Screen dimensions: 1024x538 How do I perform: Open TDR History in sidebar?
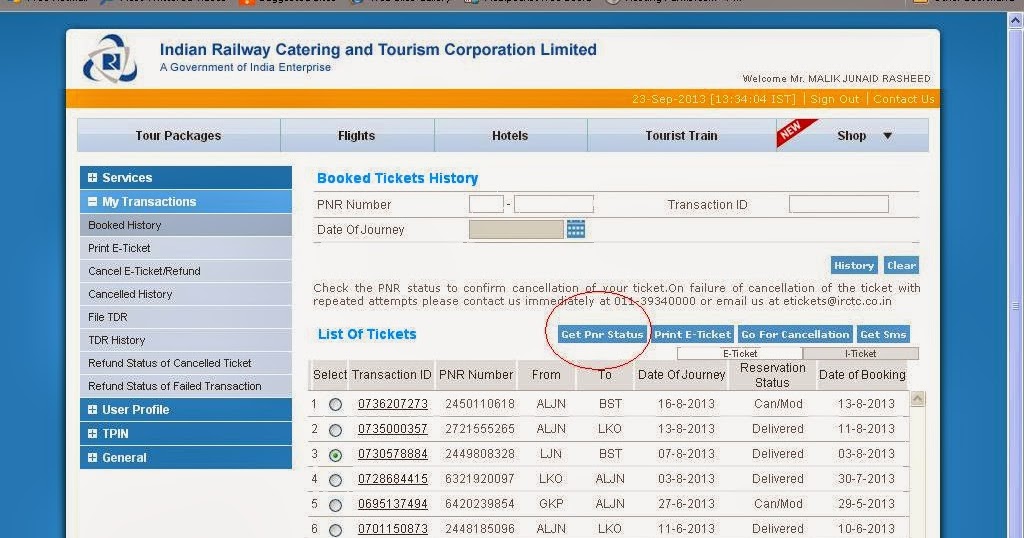pos(185,340)
